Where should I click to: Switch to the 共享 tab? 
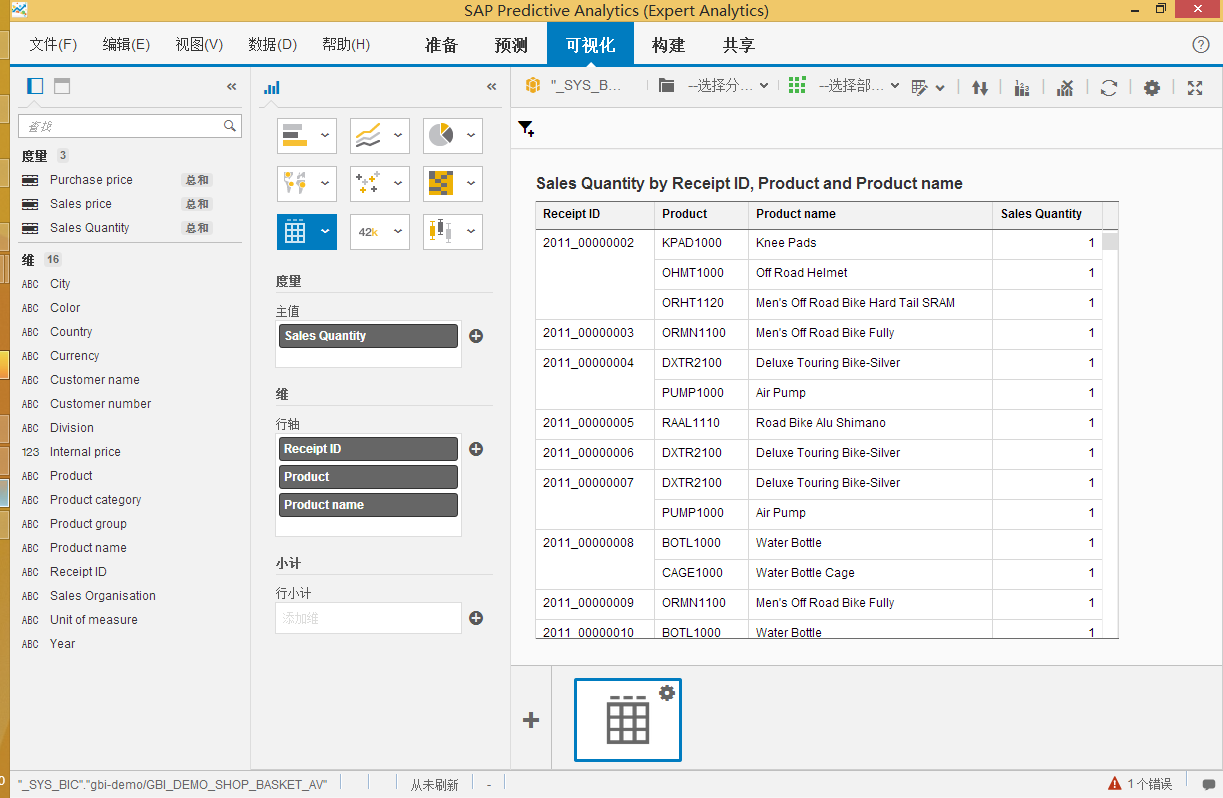click(x=739, y=45)
